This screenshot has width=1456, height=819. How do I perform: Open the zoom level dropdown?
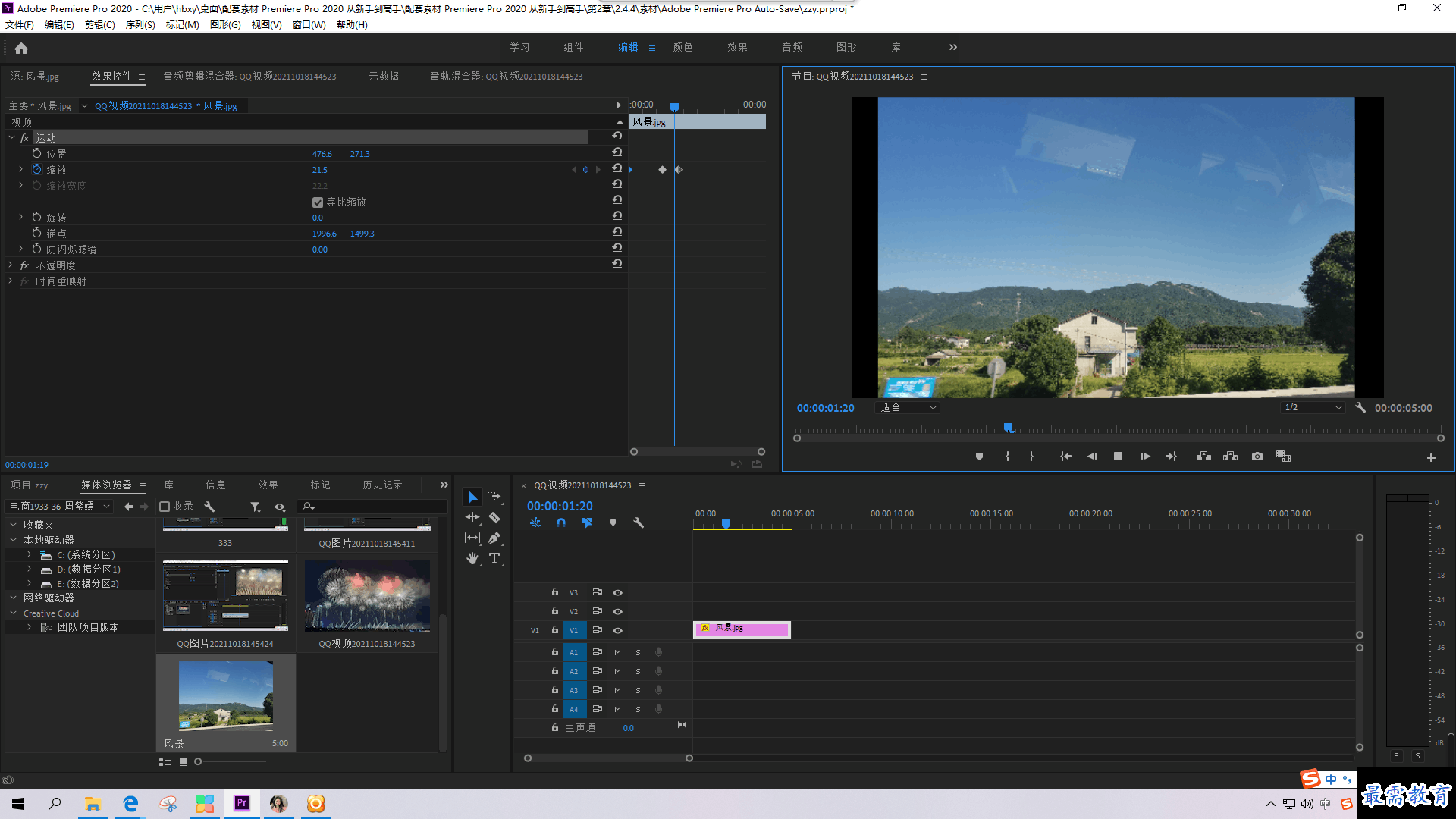[x=908, y=408]
